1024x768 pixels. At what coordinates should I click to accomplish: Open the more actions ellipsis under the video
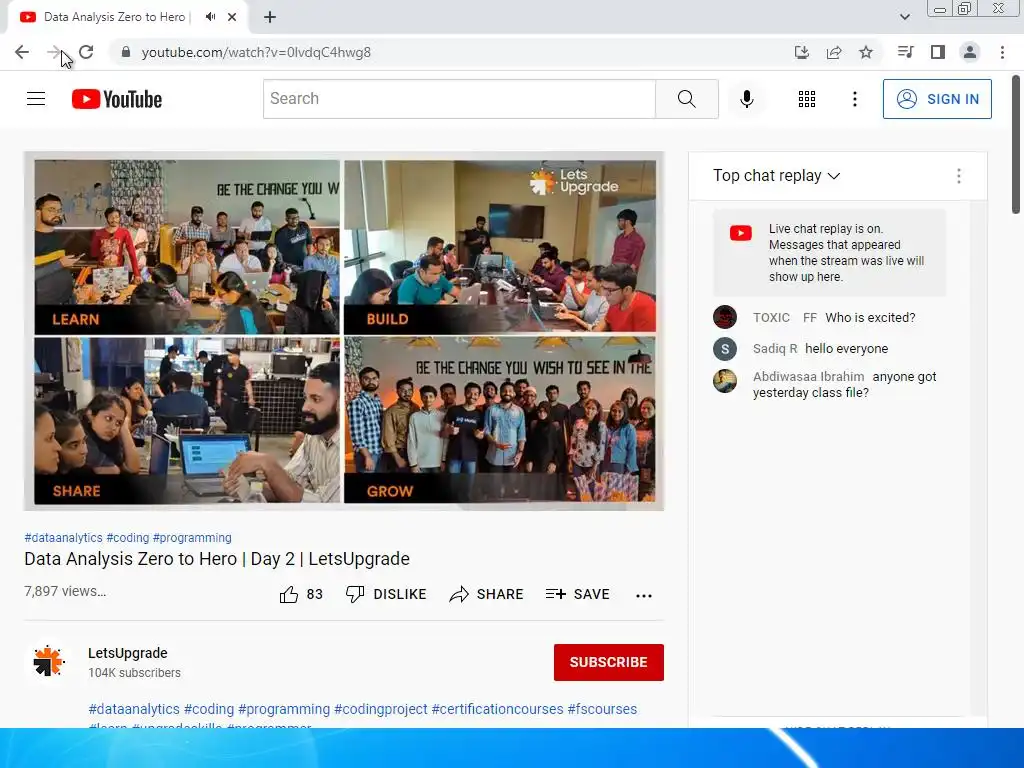(x=644, y=595)
